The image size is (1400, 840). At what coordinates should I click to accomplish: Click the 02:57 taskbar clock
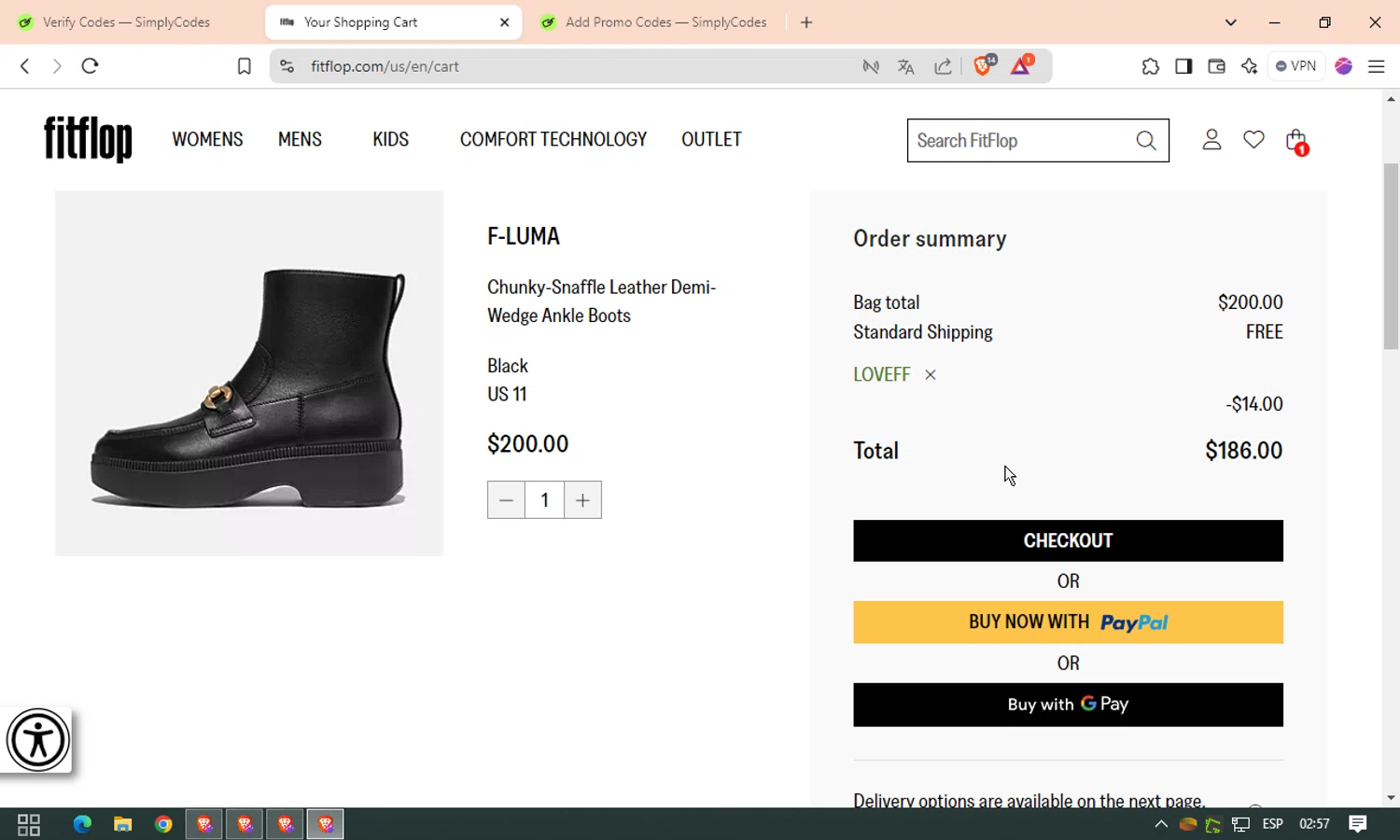1314,824
